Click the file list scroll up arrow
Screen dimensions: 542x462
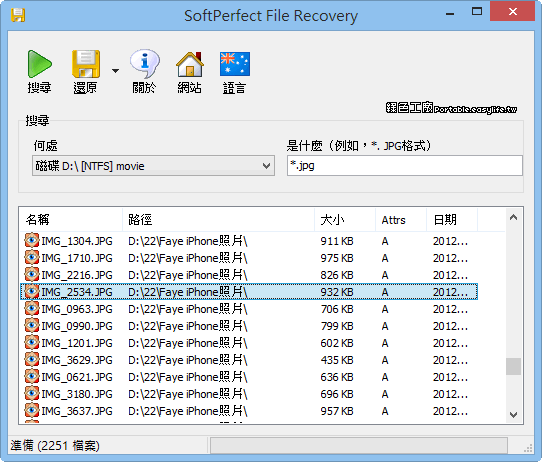514,217
